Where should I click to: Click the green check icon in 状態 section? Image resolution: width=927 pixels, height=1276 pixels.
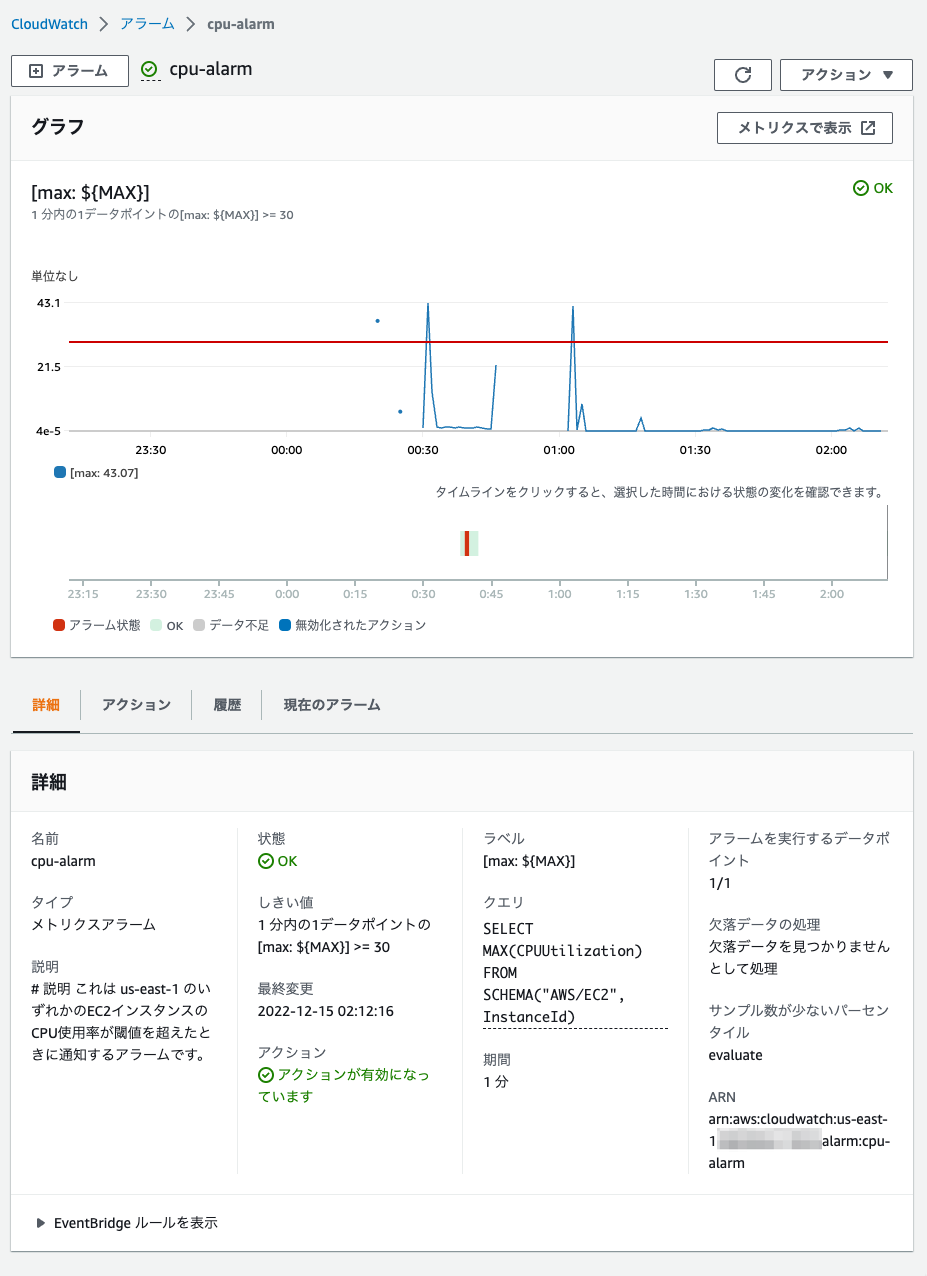264,861
